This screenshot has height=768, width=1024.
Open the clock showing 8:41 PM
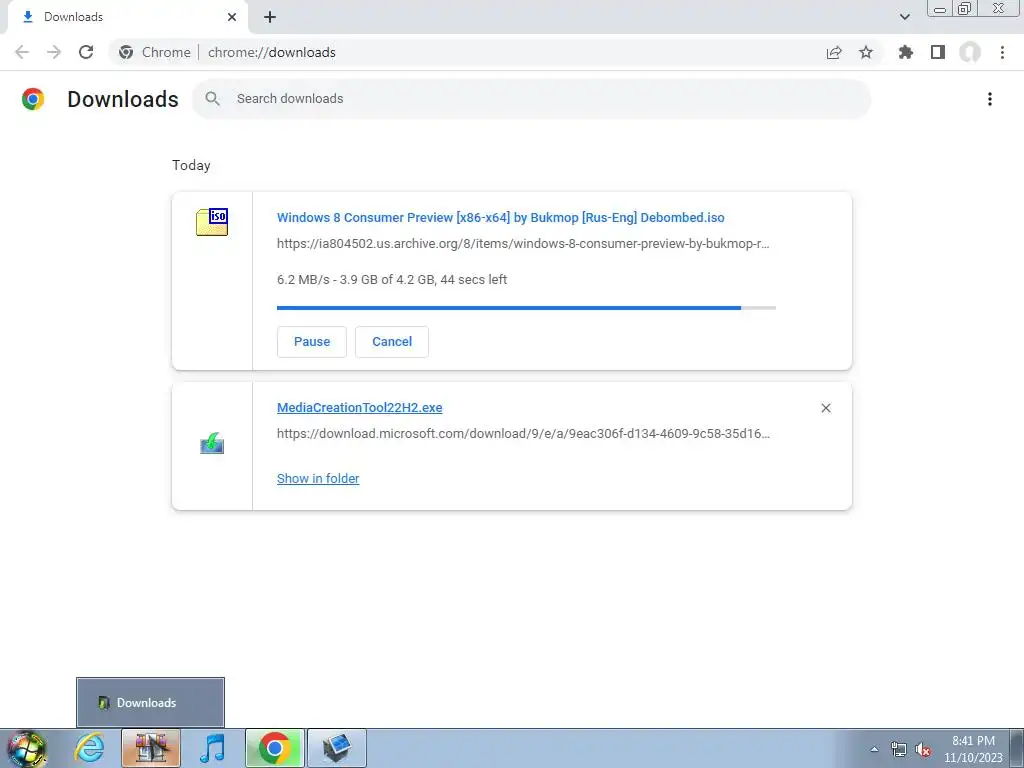pyautogui.click(x=973, y=749)
